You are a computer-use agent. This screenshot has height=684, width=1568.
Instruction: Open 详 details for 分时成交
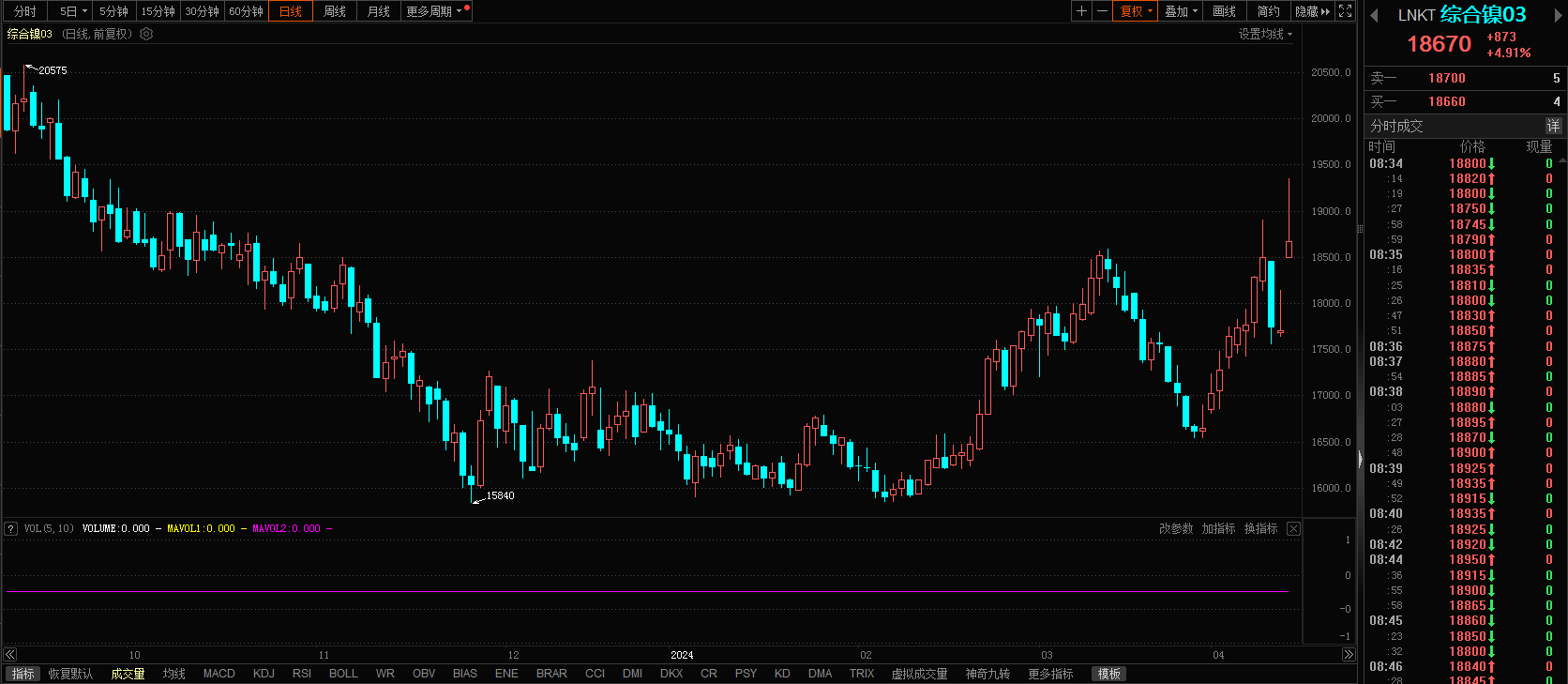point(1553,126)
